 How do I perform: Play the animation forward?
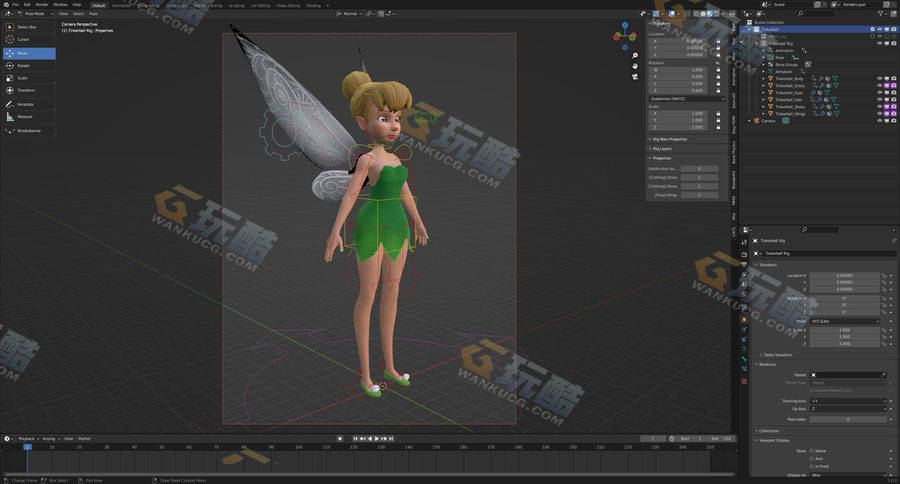[x=377, y=439]
